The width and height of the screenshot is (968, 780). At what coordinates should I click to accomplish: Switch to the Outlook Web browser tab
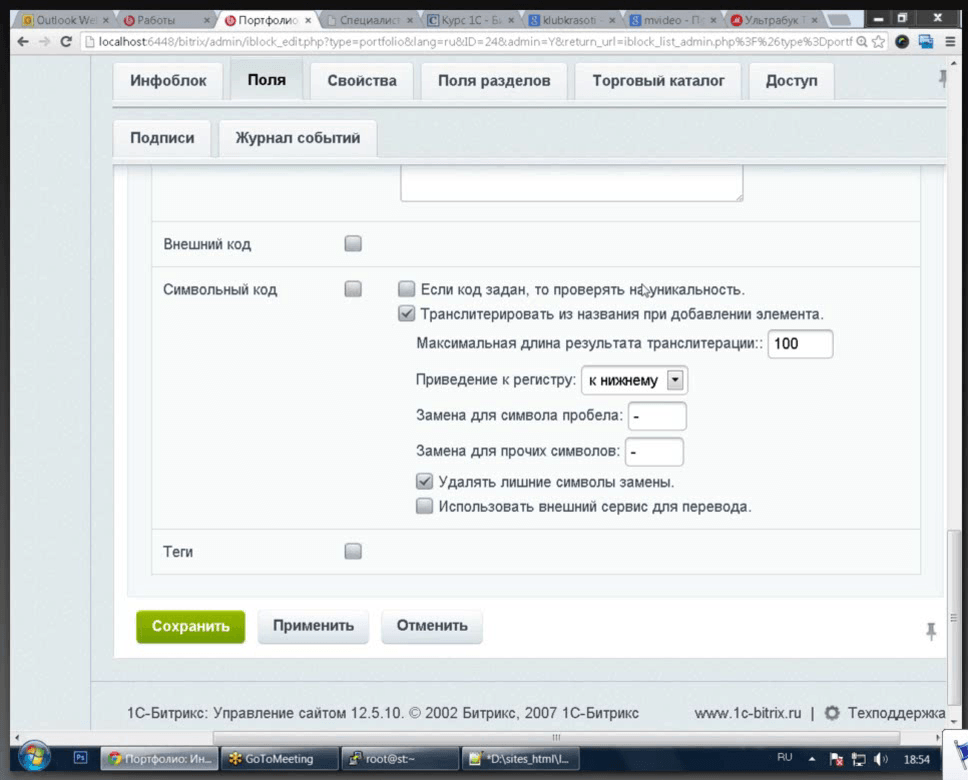pyautogui.click(x=65, y=20)
